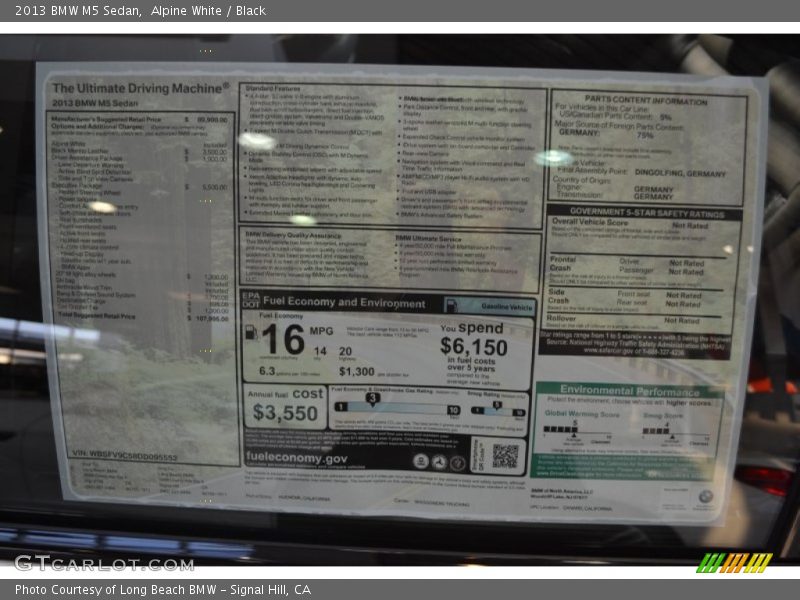This screenshot has width=800, height=600.
Task: Click the '20' highway MPG value
Action: point(345,351)
